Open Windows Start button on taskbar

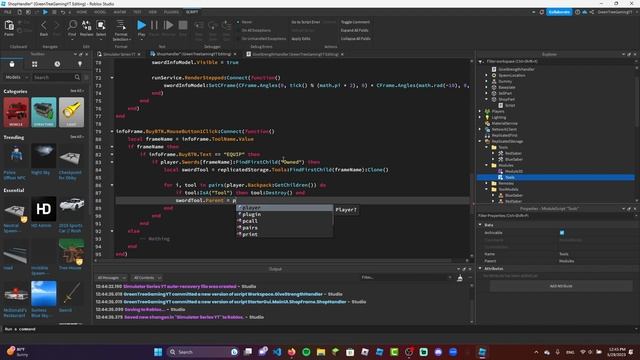[158, 352]
